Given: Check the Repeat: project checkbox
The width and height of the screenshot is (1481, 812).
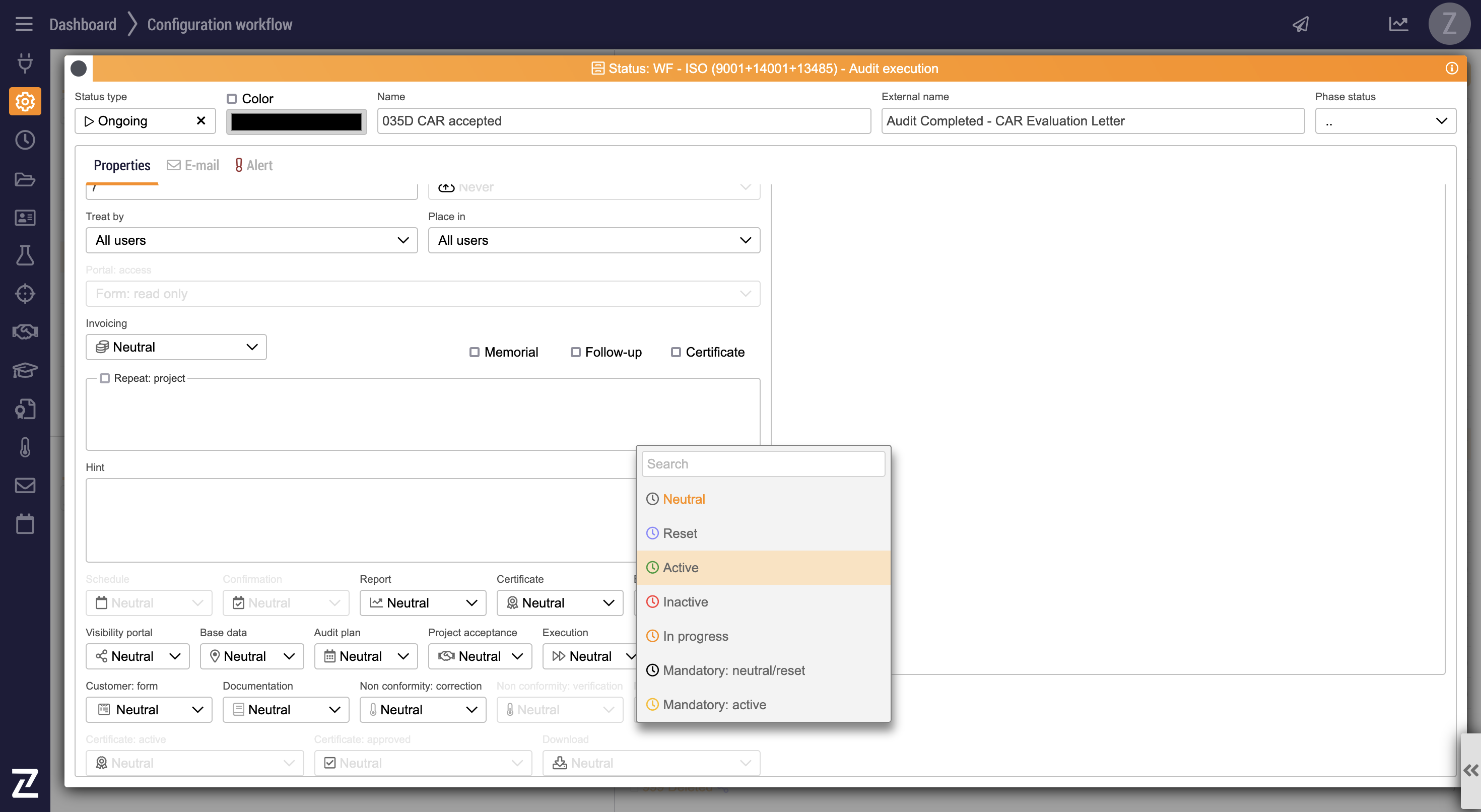Looking at the screenshot, I should tap(105, 378).
